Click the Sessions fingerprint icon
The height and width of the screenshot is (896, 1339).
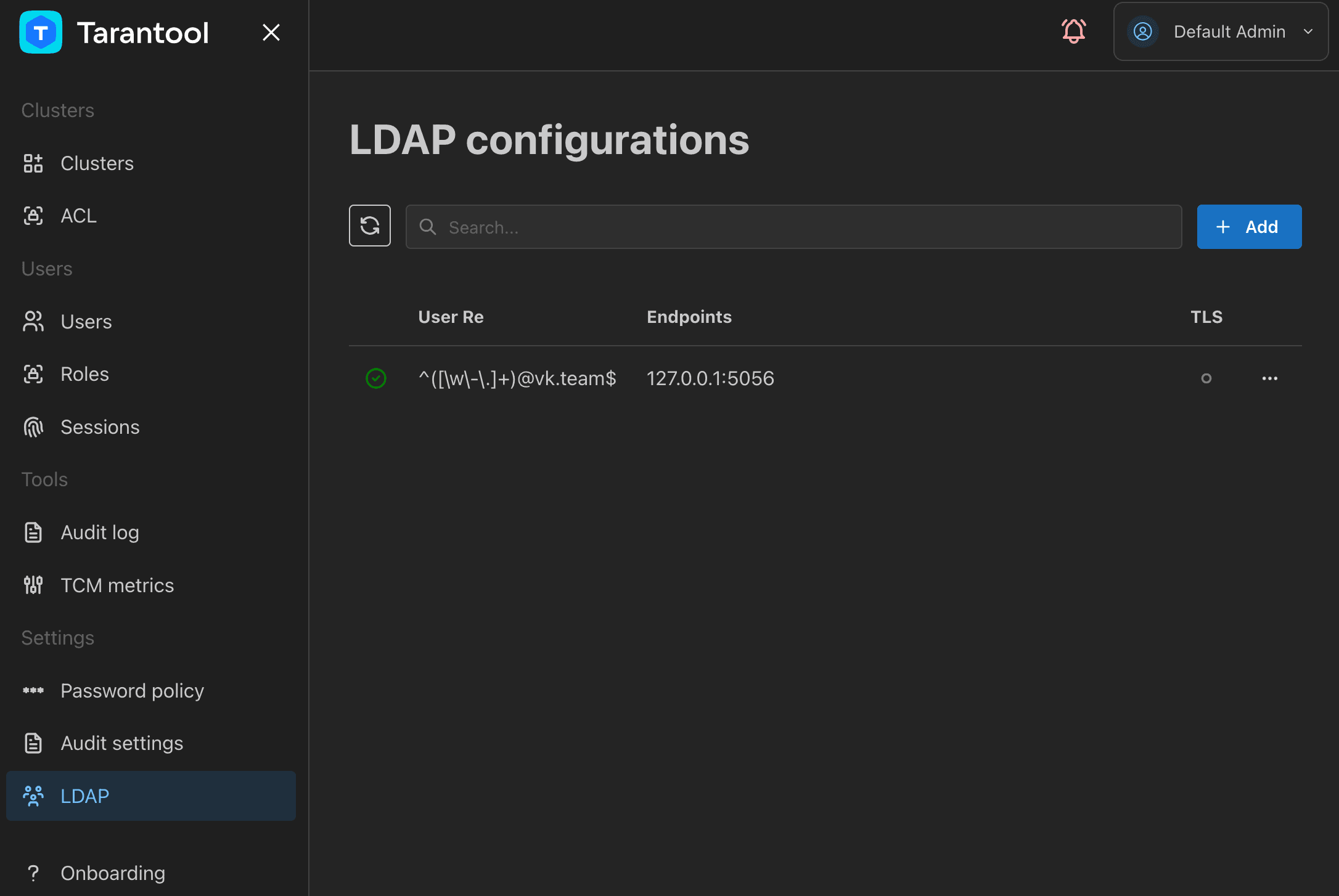pyautogui.click(x=33, y=427)
